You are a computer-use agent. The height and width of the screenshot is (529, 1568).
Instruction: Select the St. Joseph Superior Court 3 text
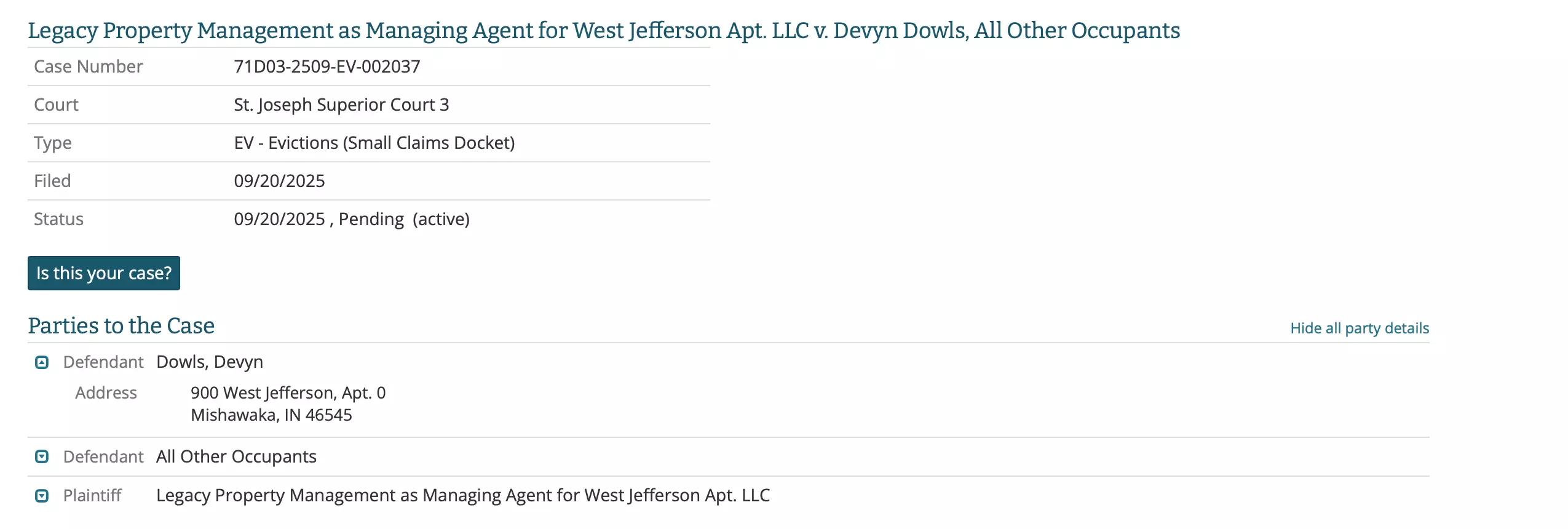tap(341, 105)
